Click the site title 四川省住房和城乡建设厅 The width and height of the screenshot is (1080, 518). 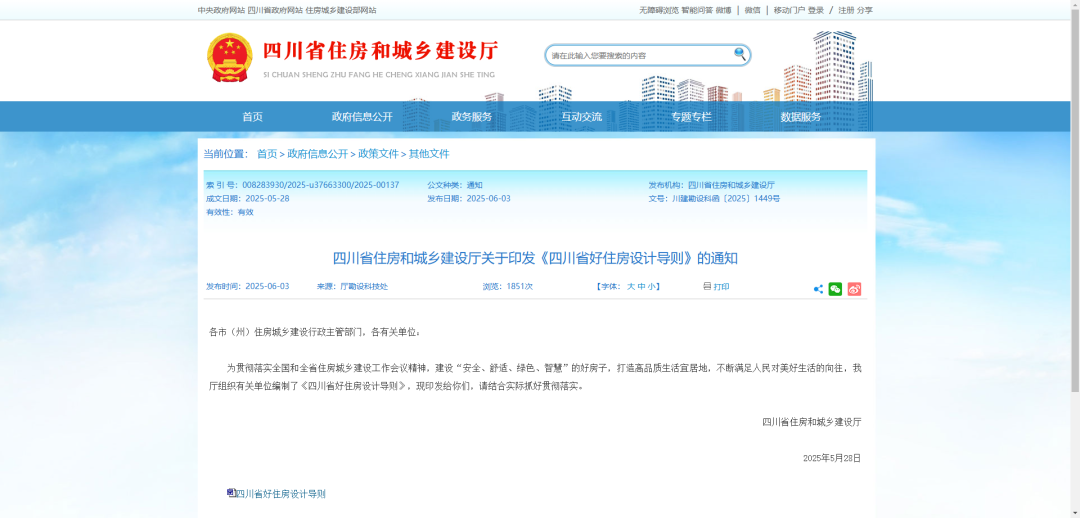click(381, 52)
